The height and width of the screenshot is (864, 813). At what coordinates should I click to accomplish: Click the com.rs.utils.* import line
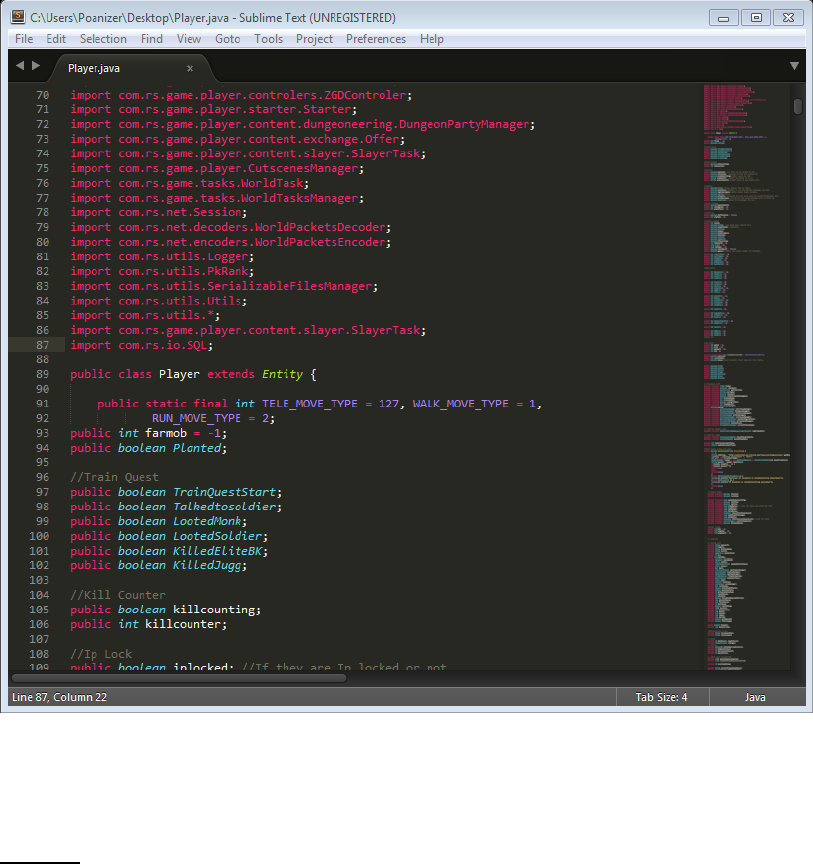pyautogui.click(x=145, y=315)
